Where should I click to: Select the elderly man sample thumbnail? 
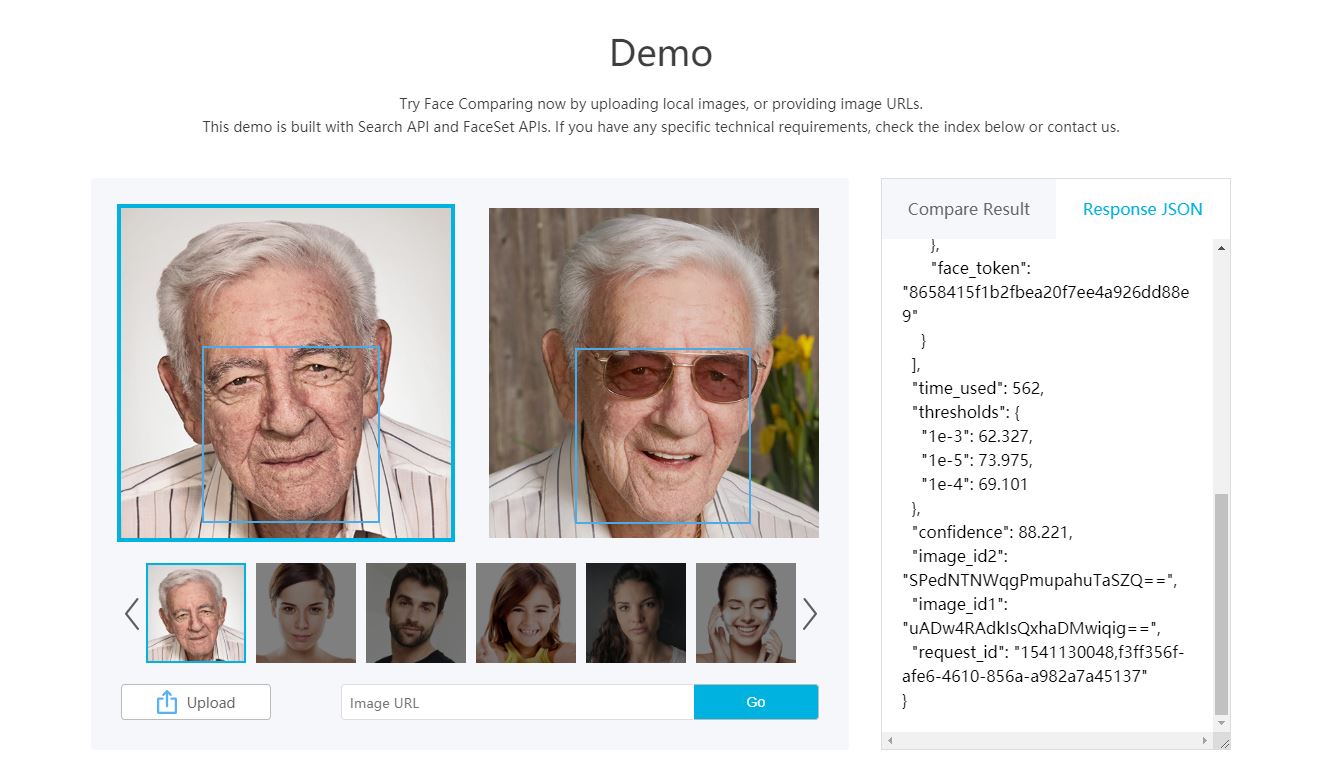pos(196,613)
